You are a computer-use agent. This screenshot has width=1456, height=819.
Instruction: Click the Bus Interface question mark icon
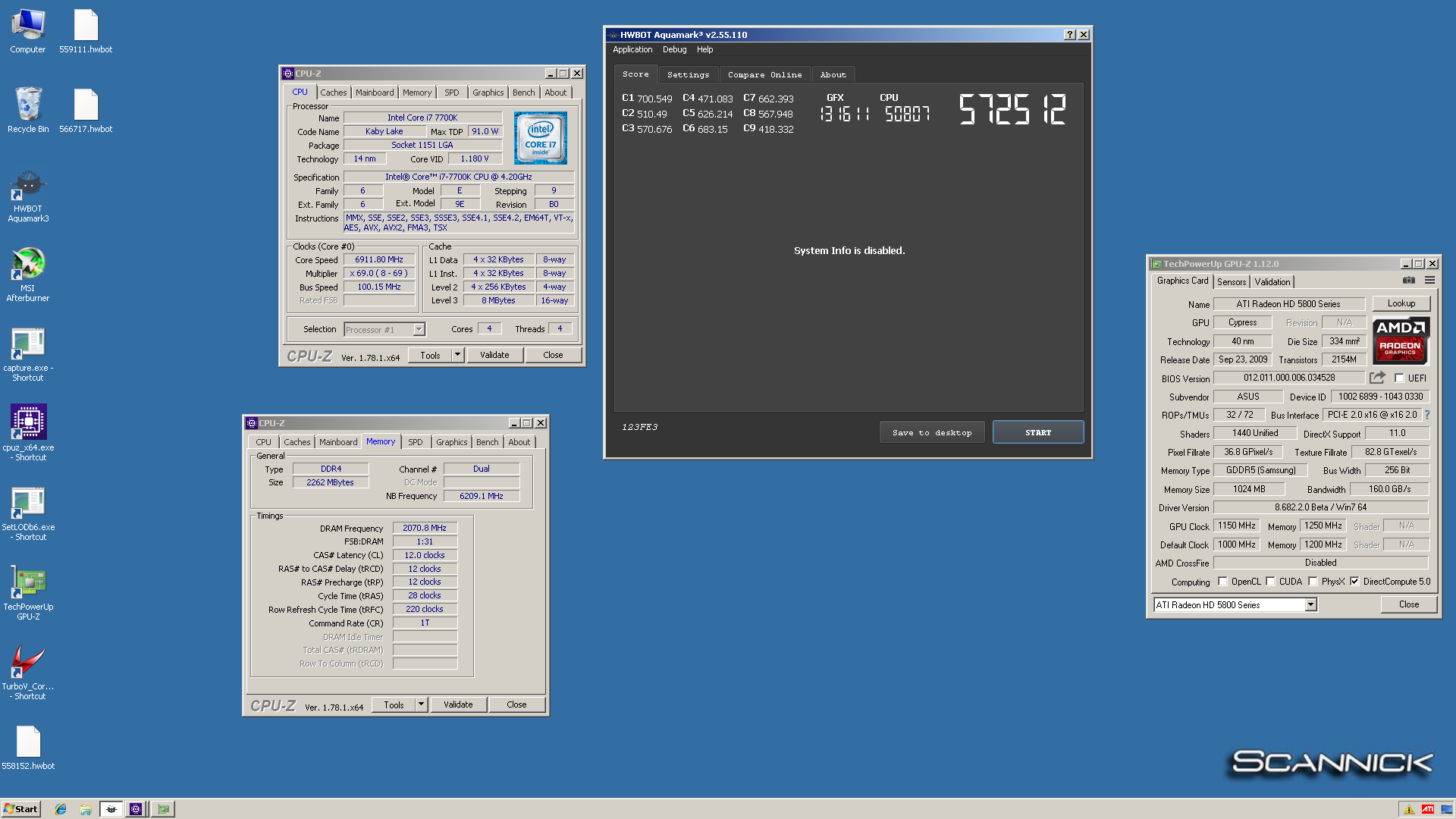coord(1427,415)
